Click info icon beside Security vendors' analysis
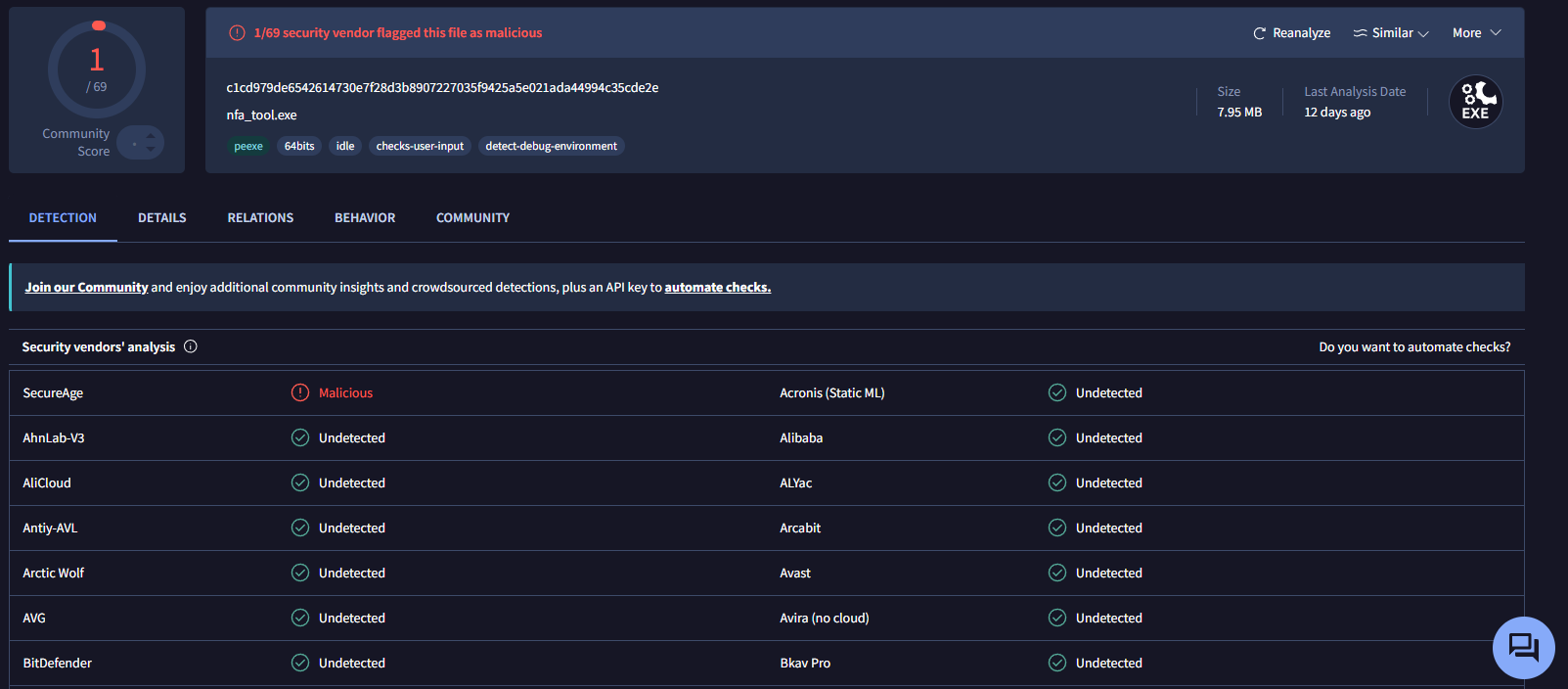This screenshot has height=689, width=1568. tap(191, 346)
